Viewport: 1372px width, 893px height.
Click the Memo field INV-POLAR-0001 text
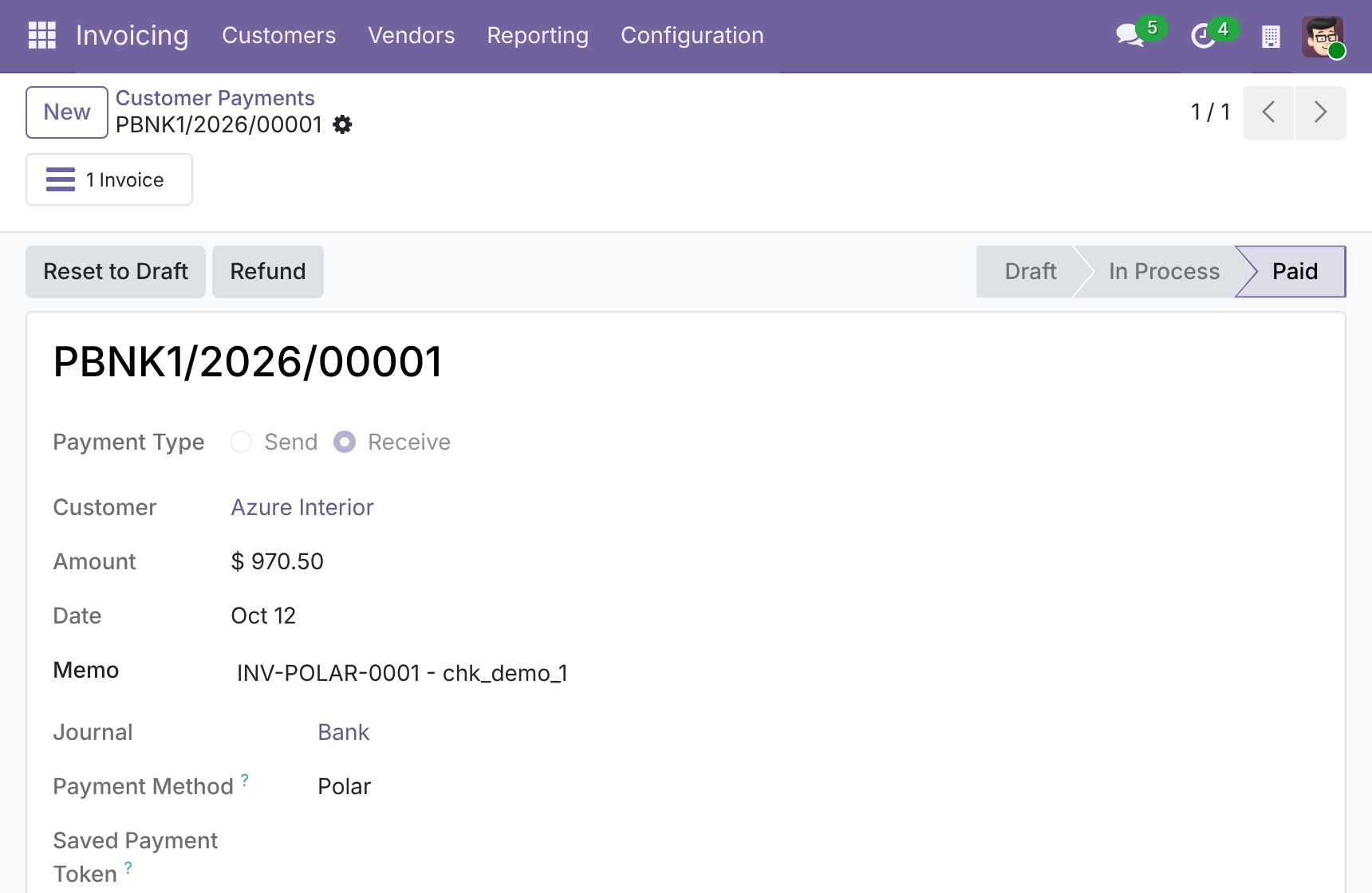pyautogui.click(x=402, y=673)
